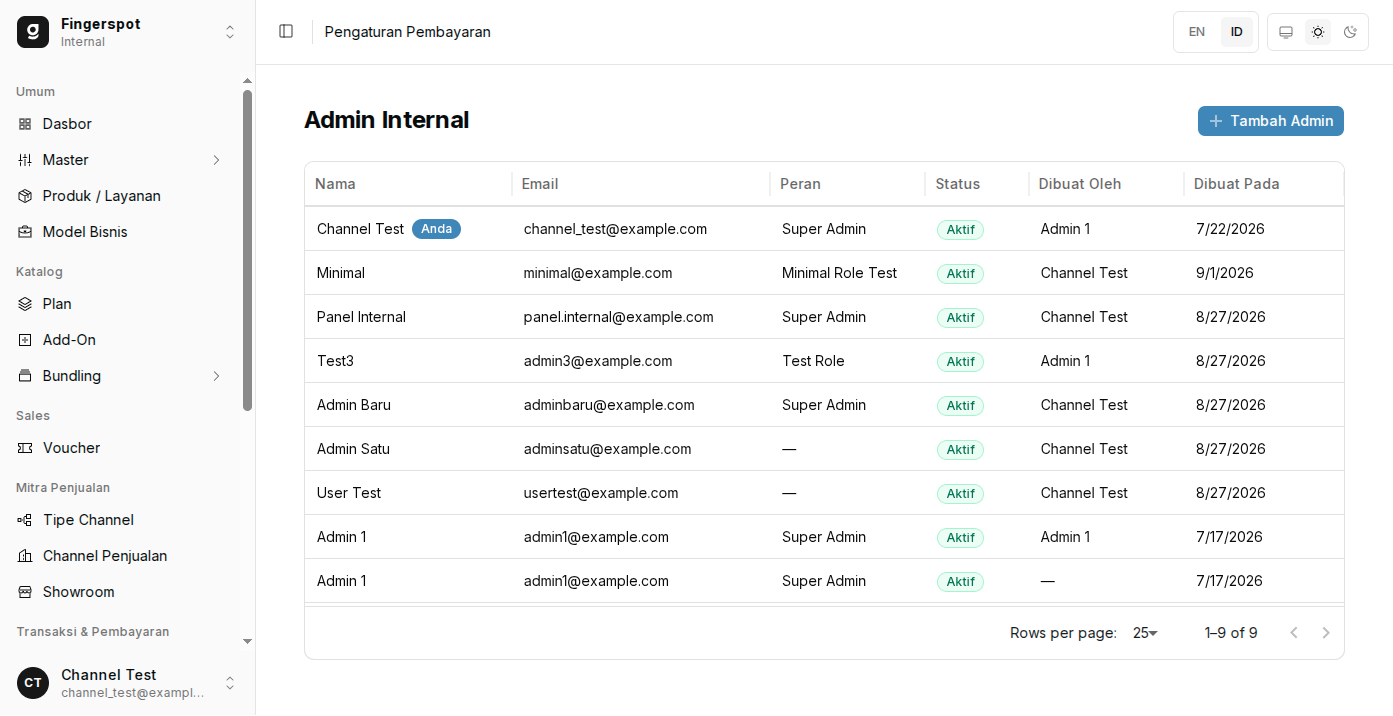Toggle the sidebar collapse icon

(286, 32)
